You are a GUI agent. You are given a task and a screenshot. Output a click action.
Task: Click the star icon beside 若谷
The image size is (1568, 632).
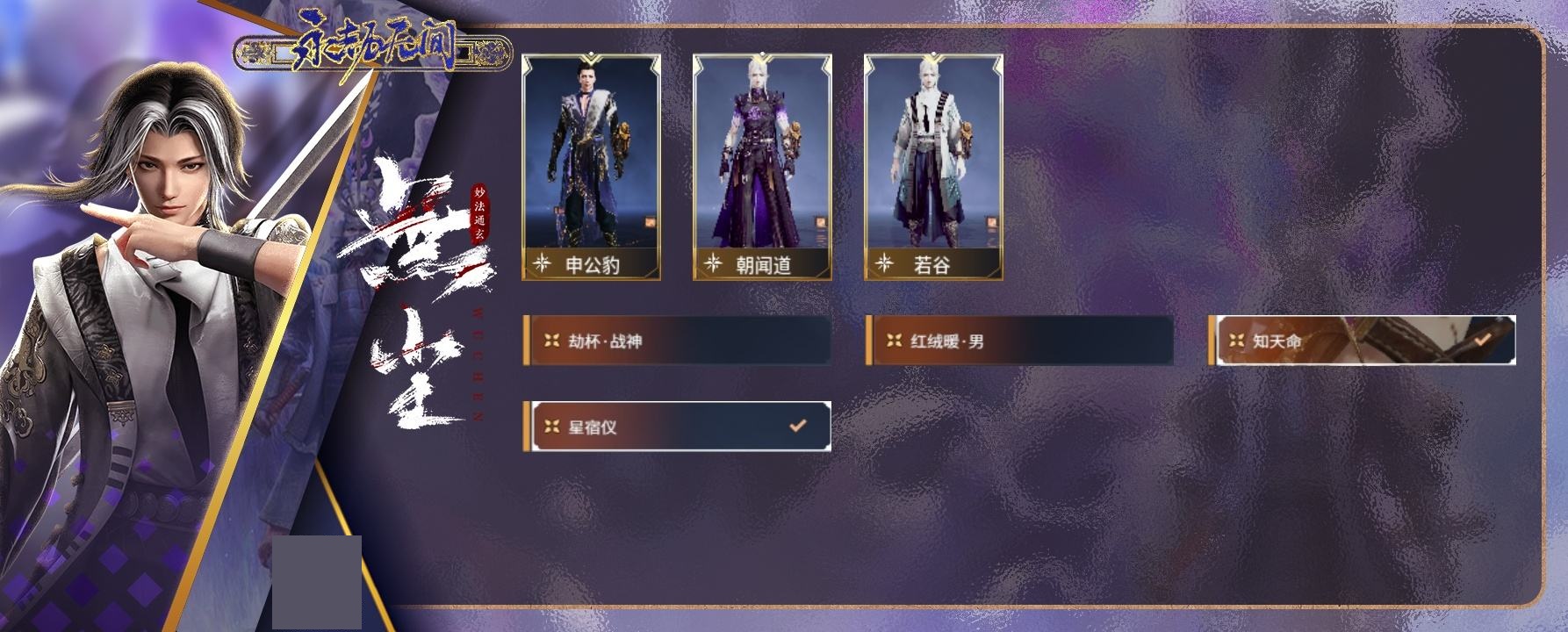click(x=885, y=263)
